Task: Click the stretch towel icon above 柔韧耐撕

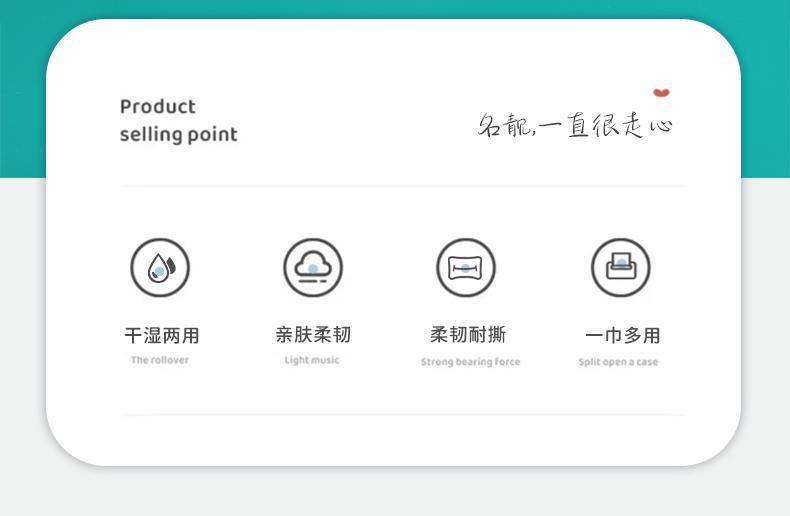Action: [x=466, y=268]
